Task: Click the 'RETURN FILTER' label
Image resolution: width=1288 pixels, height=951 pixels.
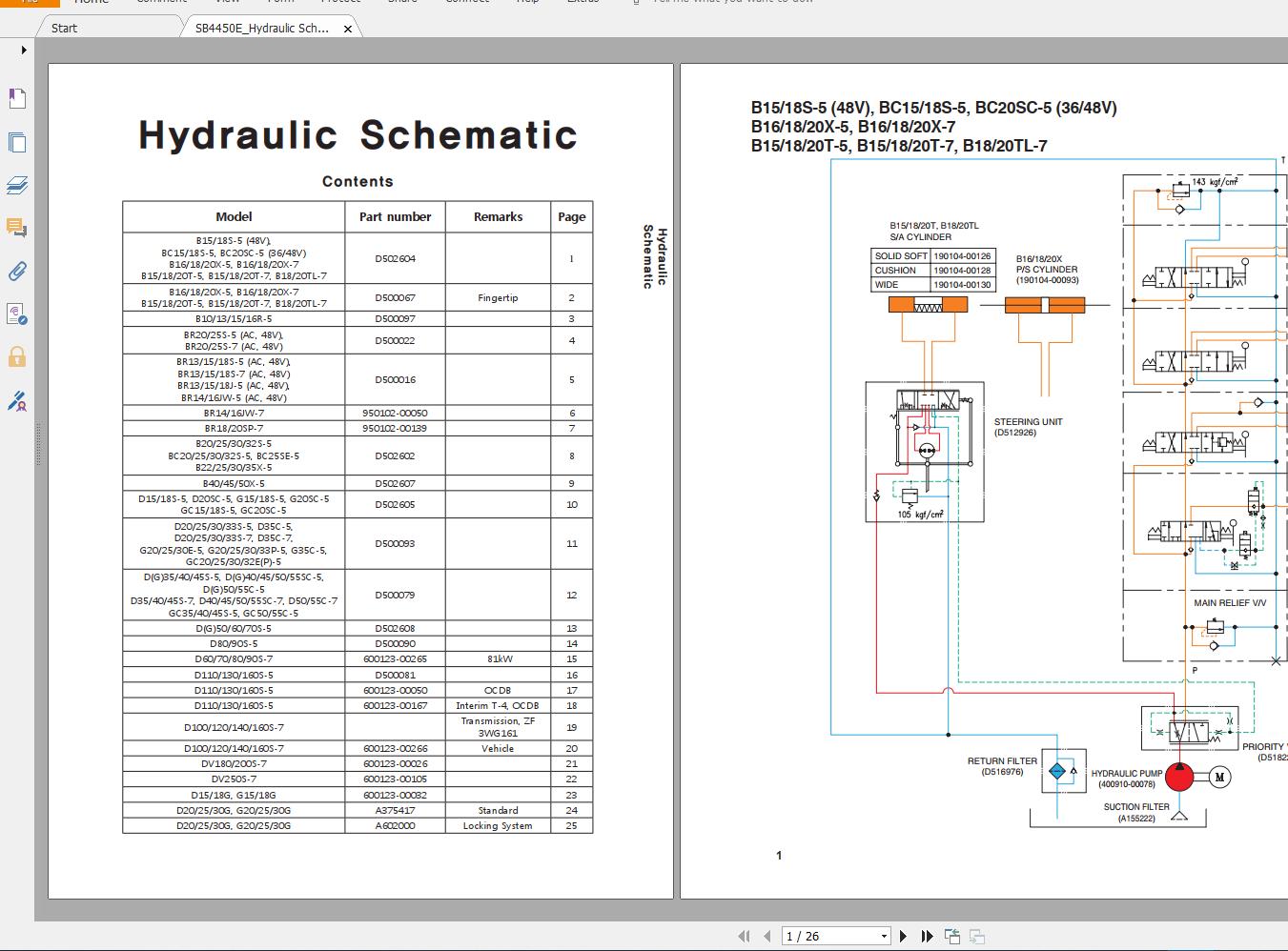Action: (x=1002, y=760)
